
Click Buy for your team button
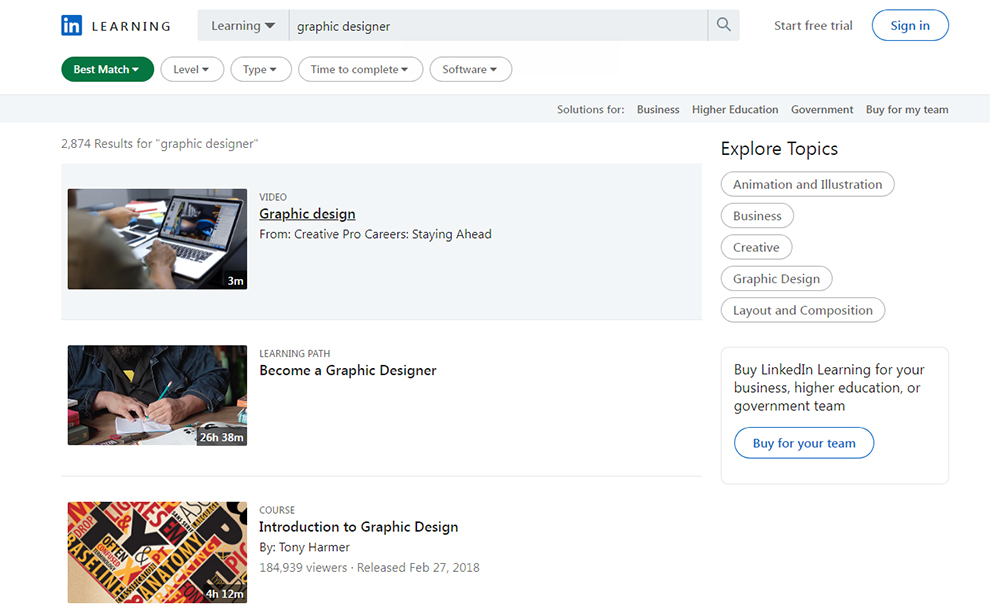pos(804,443)
